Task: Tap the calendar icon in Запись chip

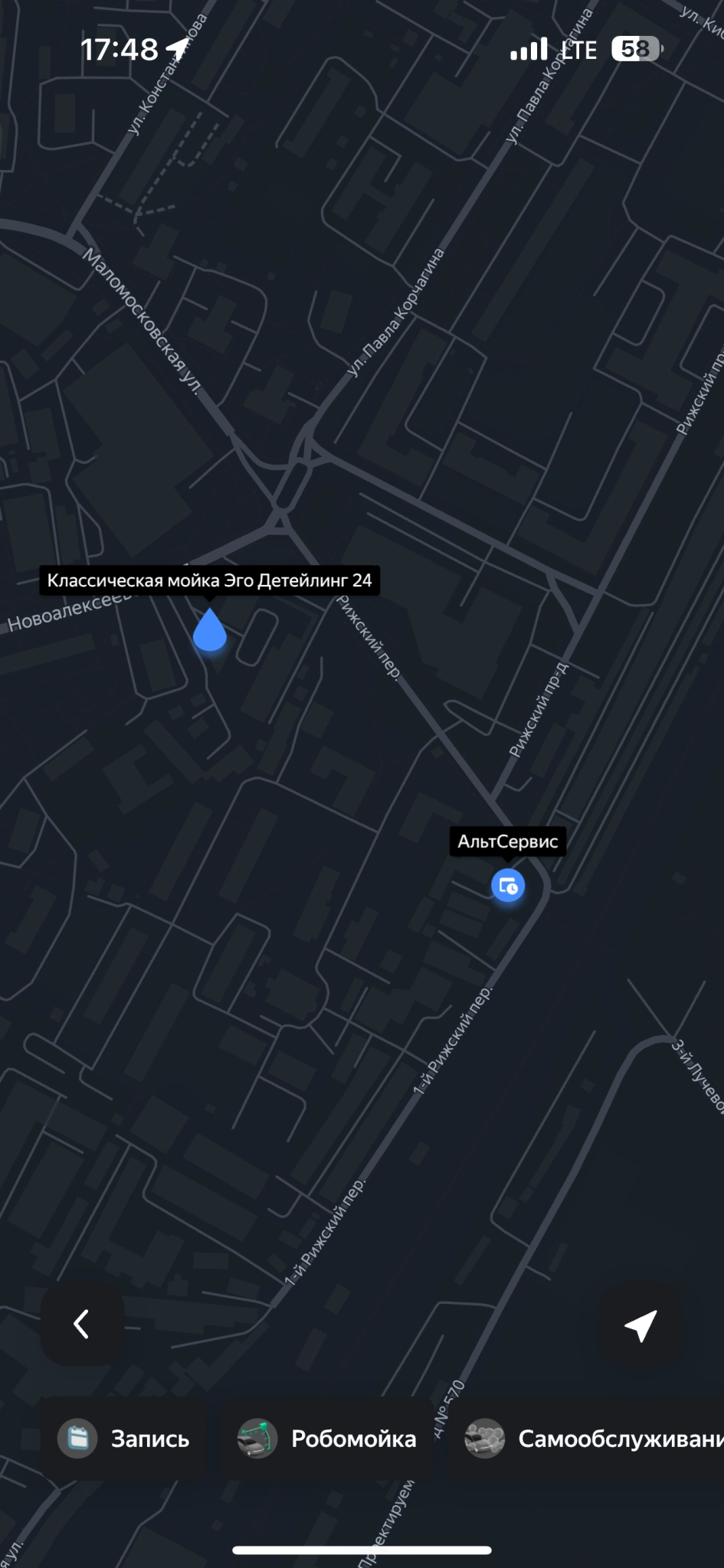Action: pos(77,1438)
